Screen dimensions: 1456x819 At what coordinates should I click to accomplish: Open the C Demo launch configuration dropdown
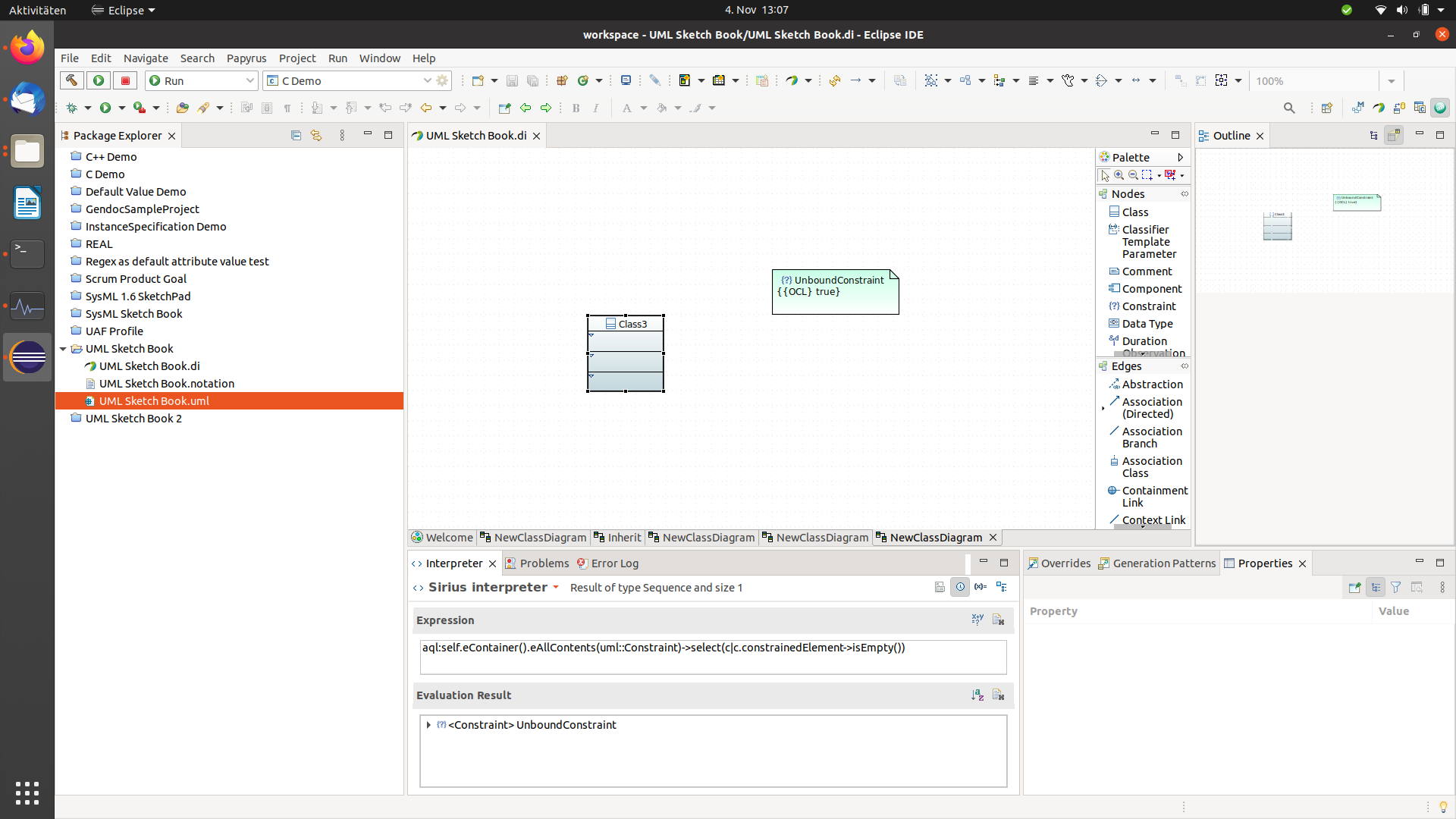[x=427, y=80]
